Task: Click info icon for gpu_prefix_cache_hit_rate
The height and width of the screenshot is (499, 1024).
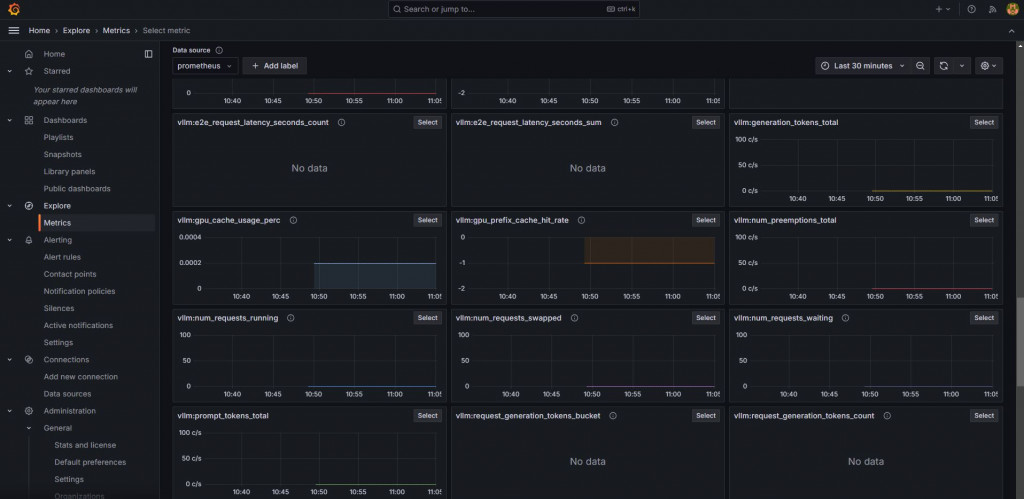Action: (581, 220)
